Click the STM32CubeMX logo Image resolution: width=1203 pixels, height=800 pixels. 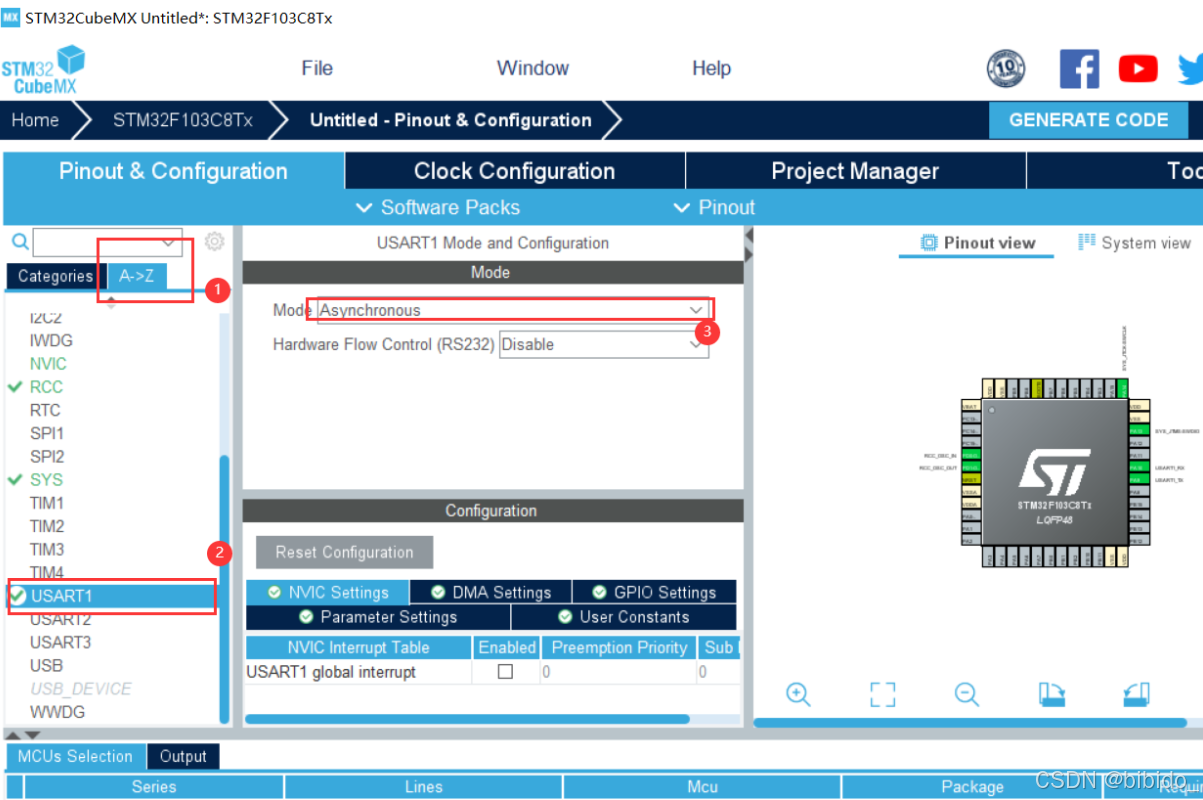tap(43, 70)
